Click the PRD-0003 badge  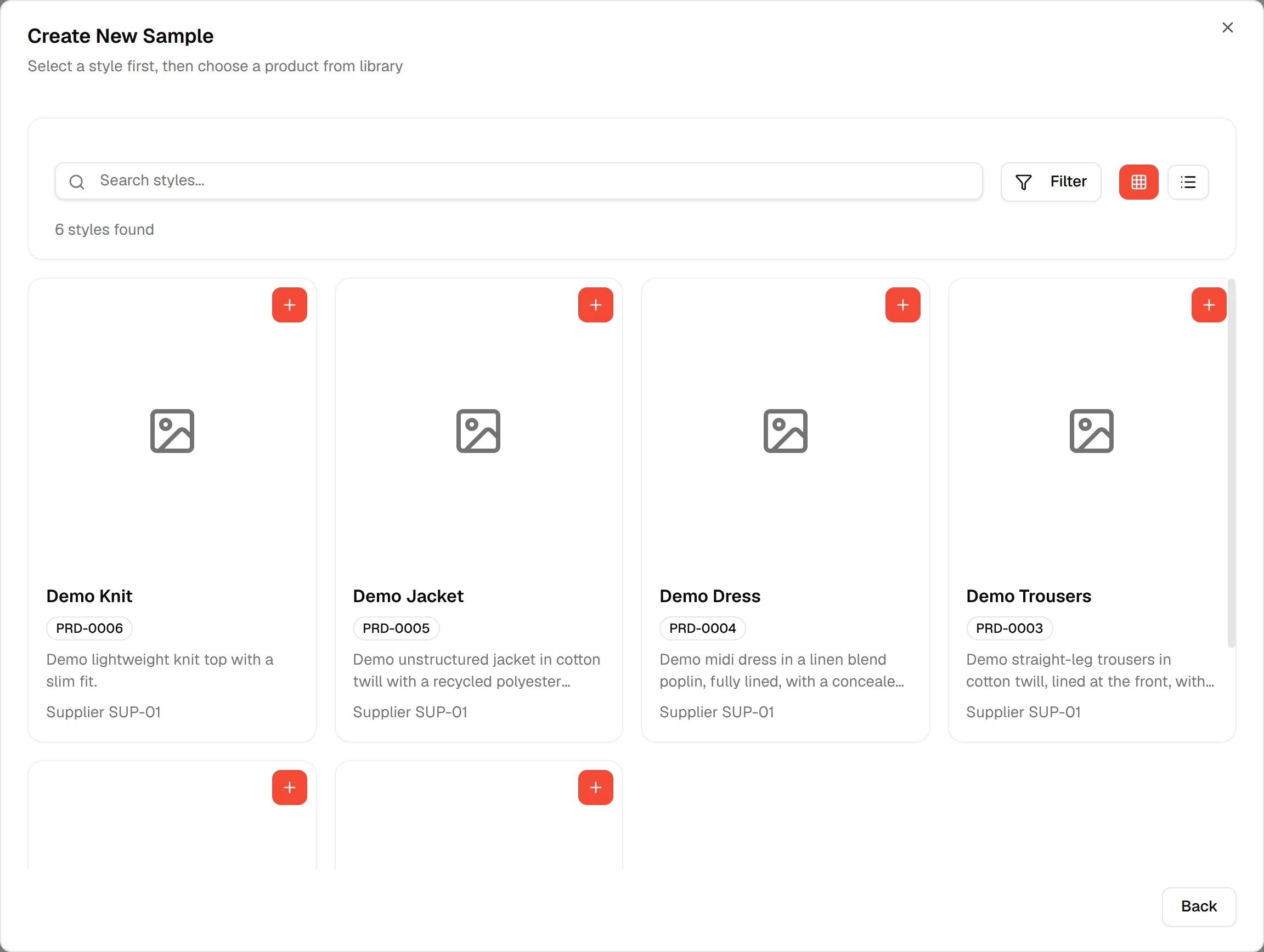(x=1009, y=628)
